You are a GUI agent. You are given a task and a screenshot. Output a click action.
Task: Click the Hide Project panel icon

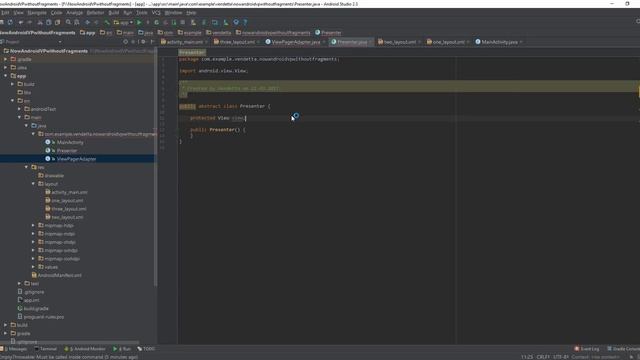coord(152,42)
